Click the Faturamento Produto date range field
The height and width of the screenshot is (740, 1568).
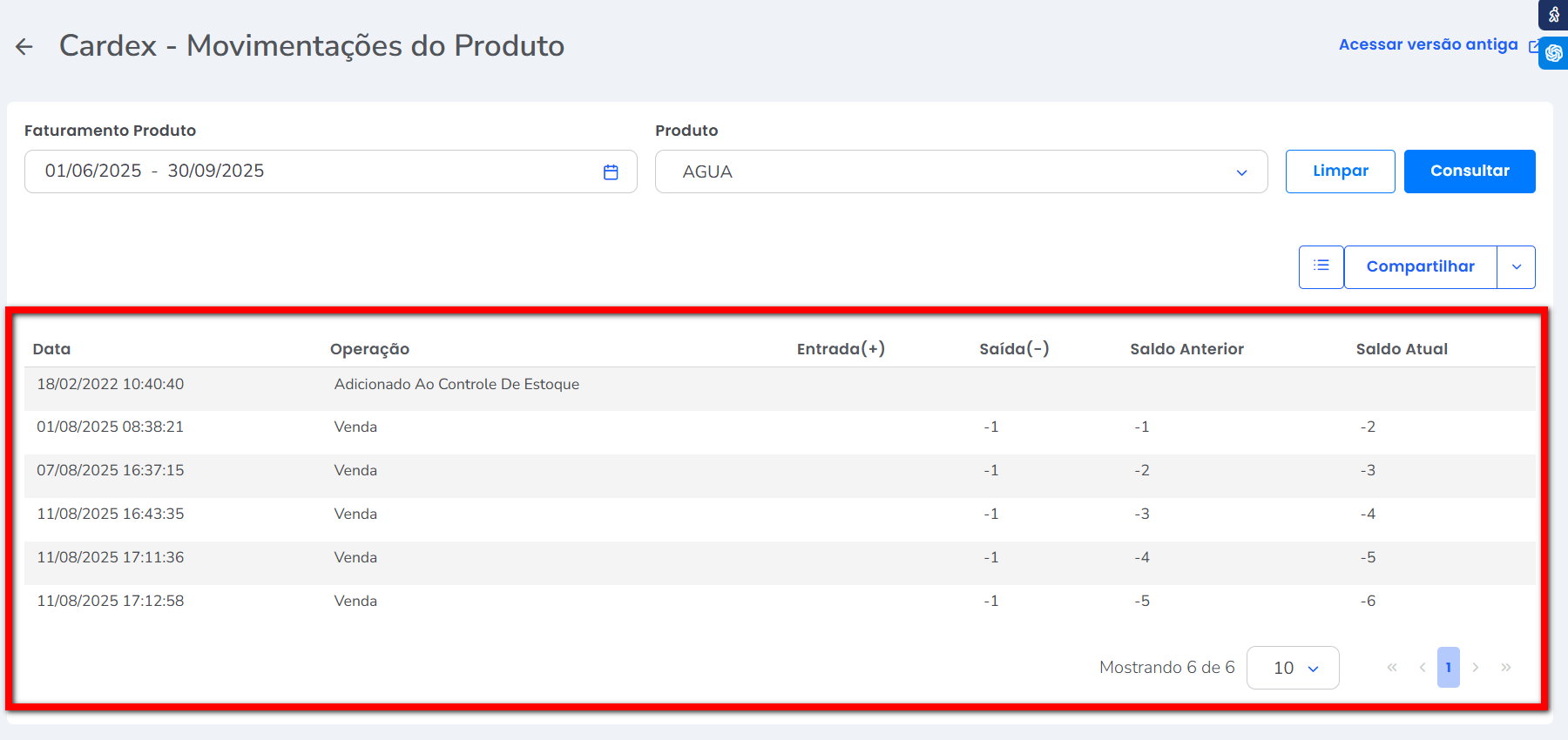[x=314, y=172]
